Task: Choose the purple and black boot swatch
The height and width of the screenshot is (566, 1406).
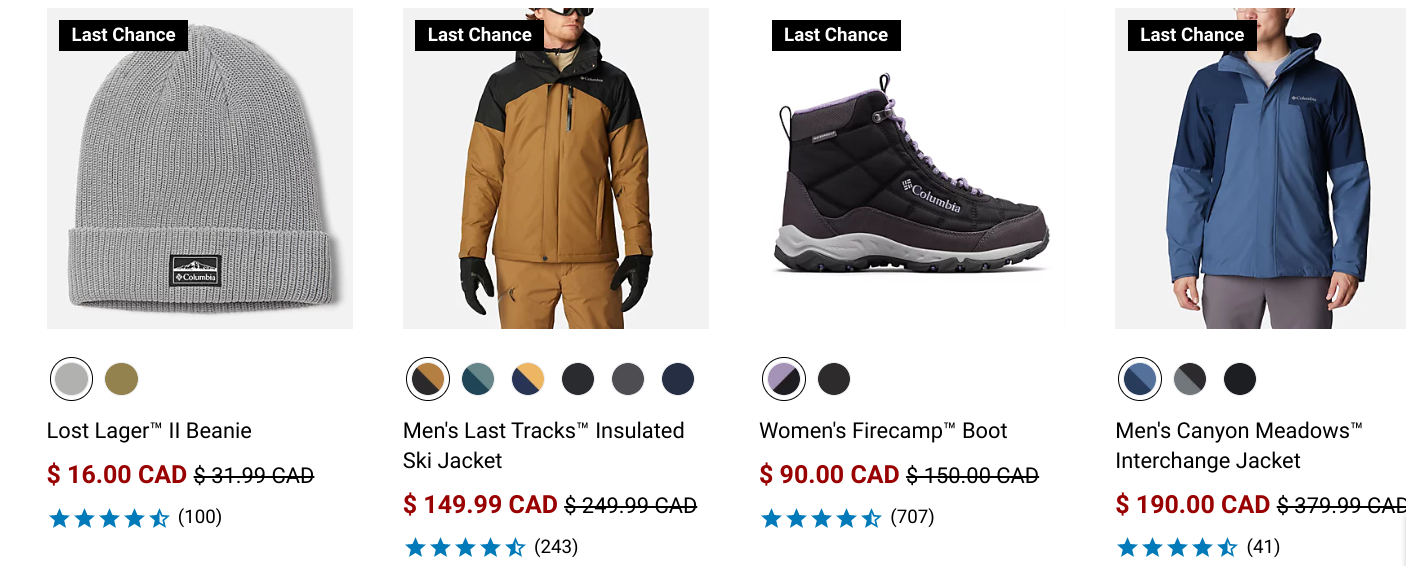Action: coord(784,379)
